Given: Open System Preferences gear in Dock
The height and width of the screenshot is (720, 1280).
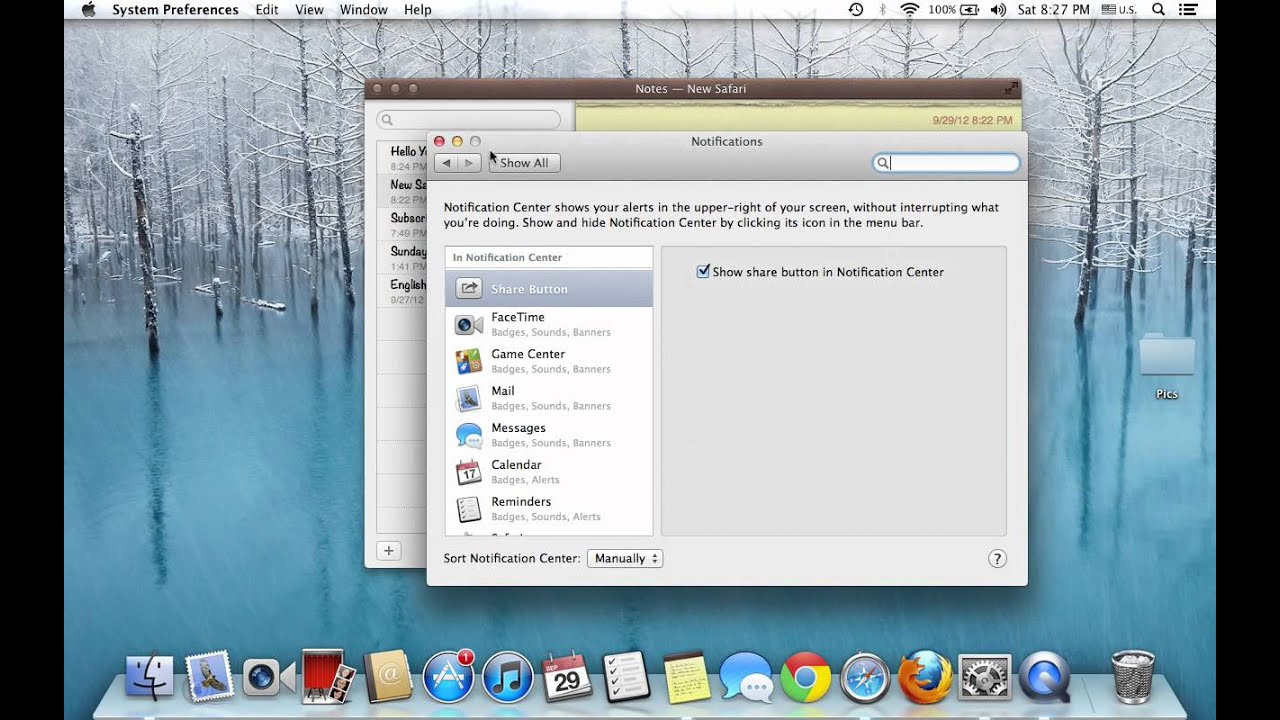Looking at the screenshot, I should pos(984,677).
